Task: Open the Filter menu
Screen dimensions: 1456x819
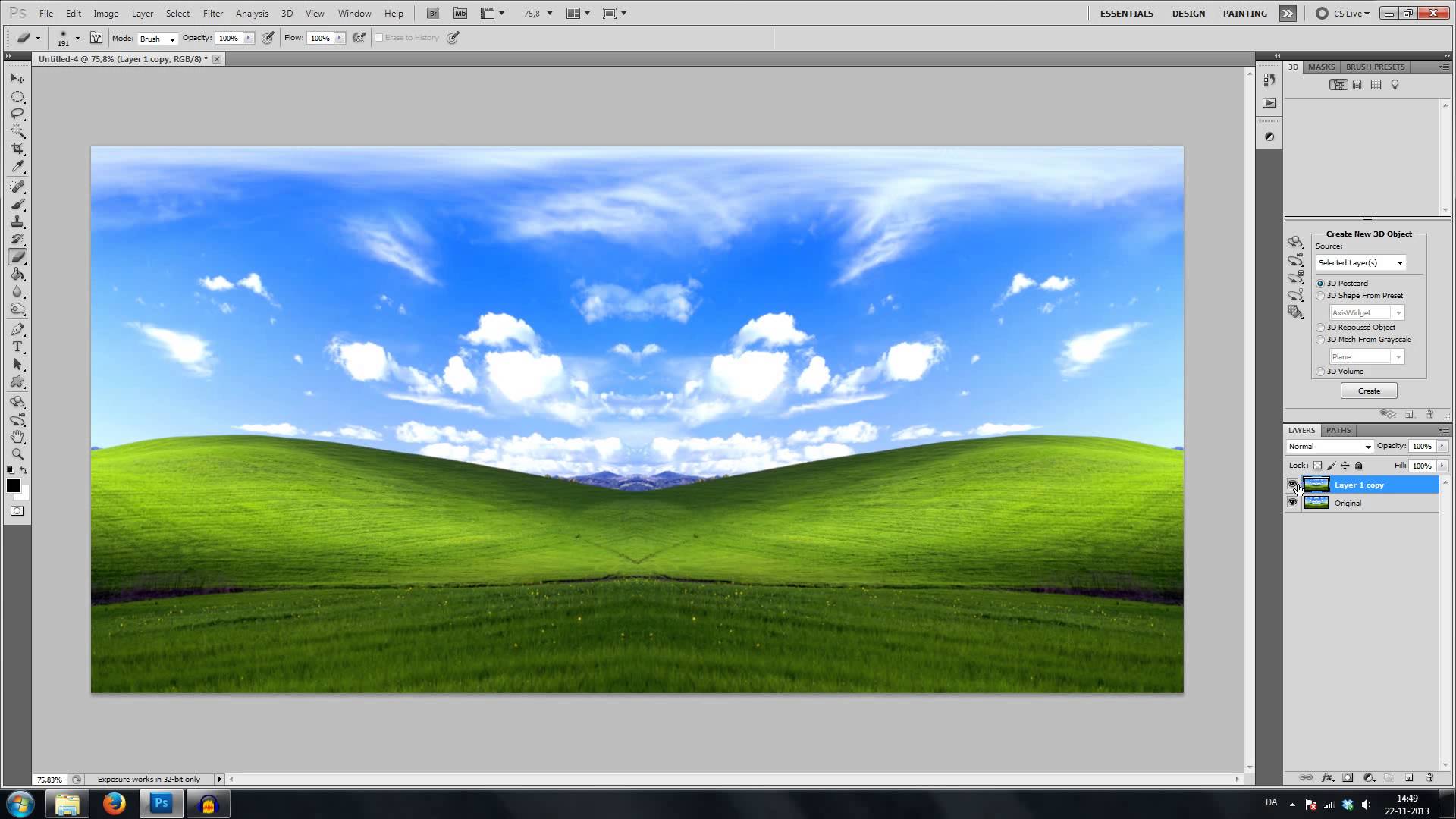Action: (213, 14)
